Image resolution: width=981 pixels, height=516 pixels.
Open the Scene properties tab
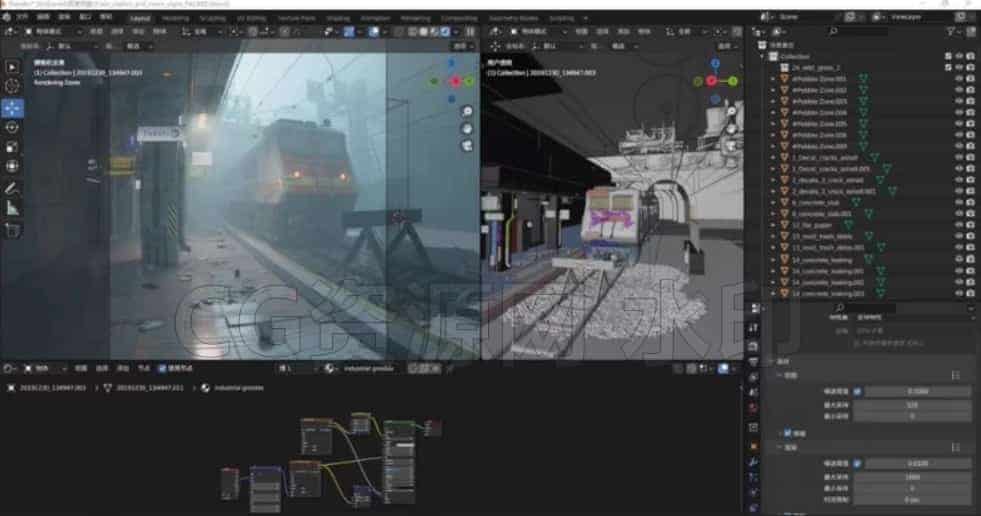[x=753, y=392]
